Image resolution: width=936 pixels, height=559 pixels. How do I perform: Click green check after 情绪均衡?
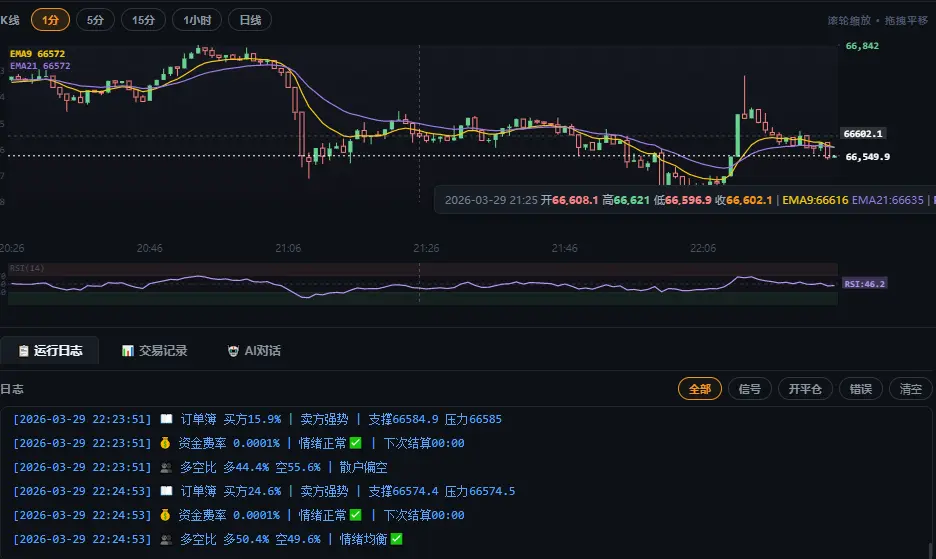click(396, 539)
